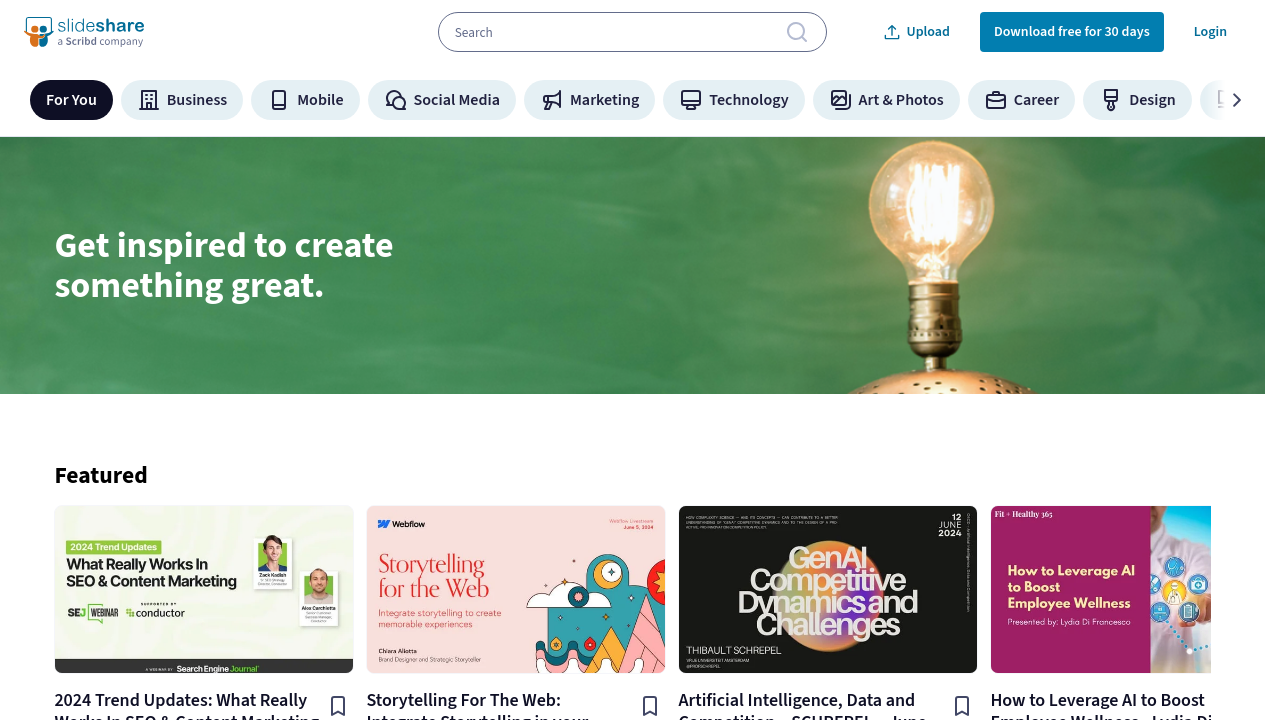The width and height of the screenshot is (1280, 720).
Task: Open the Marketing category
Action: 589,100
